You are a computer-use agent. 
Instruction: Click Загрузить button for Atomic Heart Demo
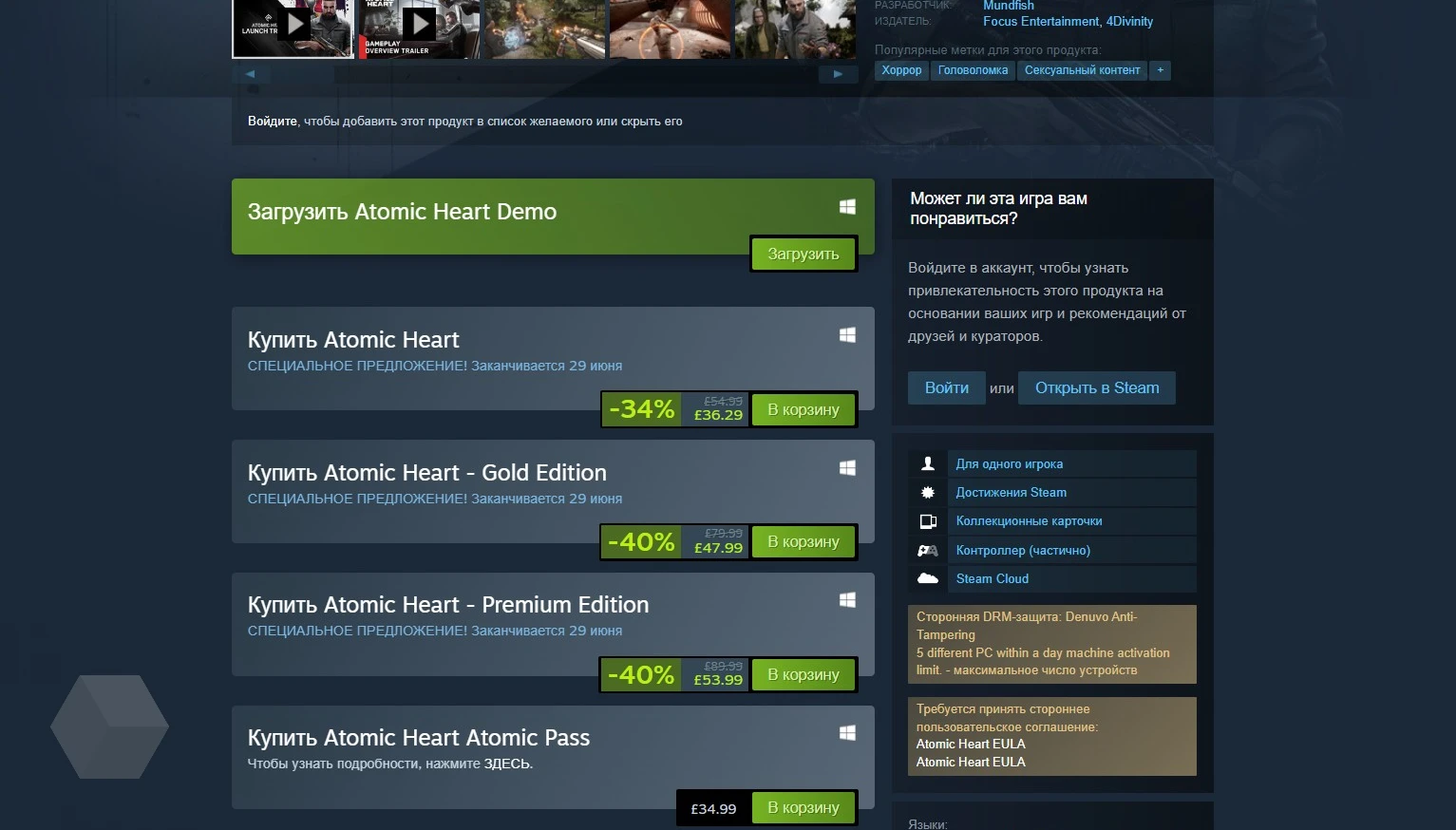[x=804, y=254]
